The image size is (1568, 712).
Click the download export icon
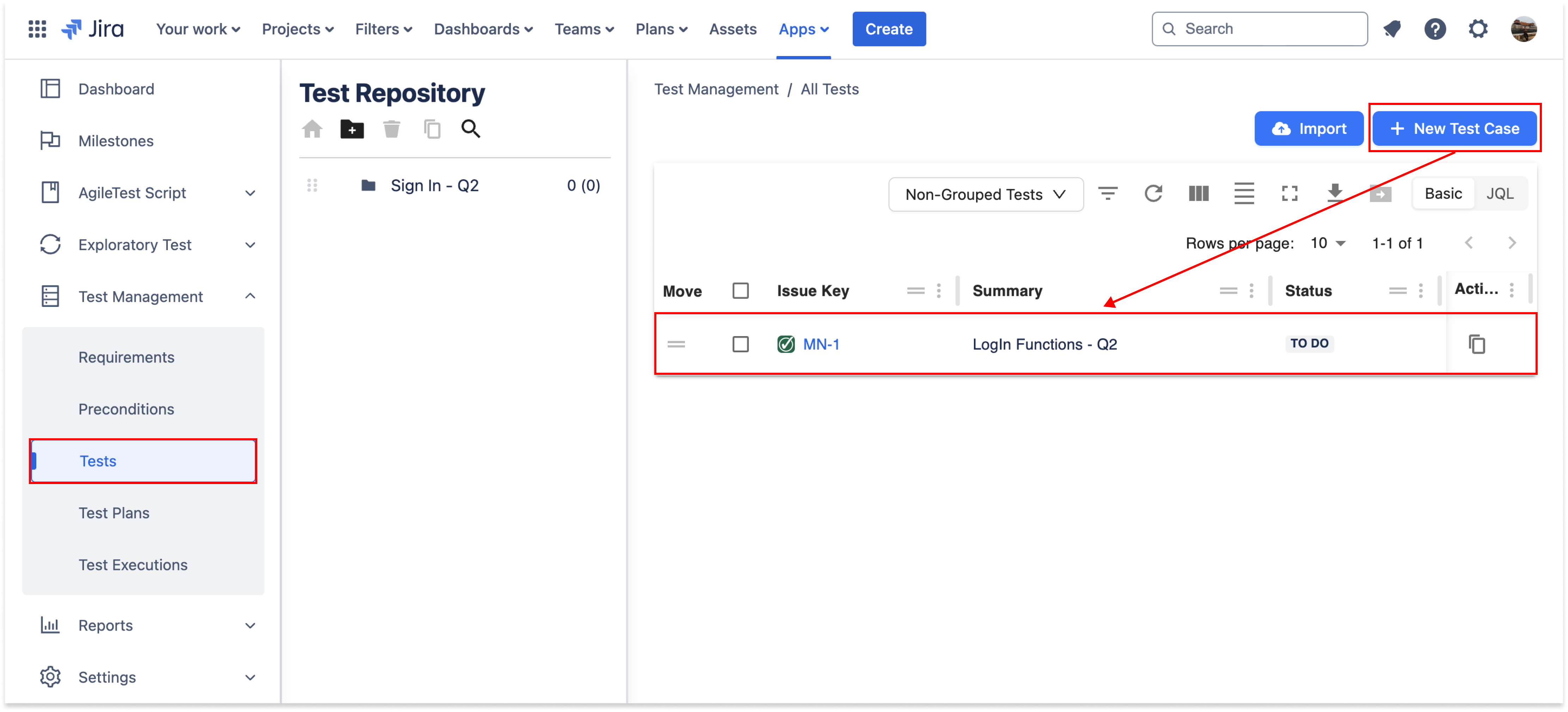[1335, 194]
